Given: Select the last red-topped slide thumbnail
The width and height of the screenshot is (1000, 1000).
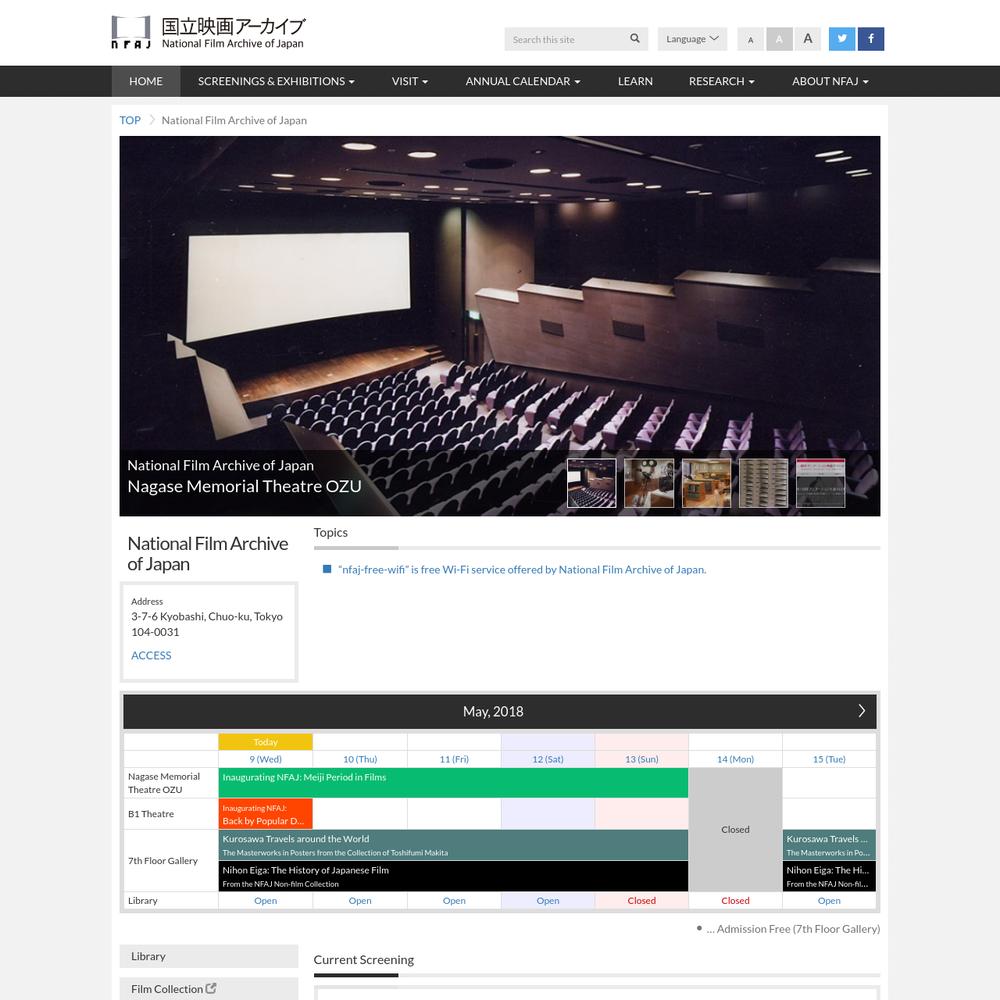Looking at the screenshot, I should (821, 483).
